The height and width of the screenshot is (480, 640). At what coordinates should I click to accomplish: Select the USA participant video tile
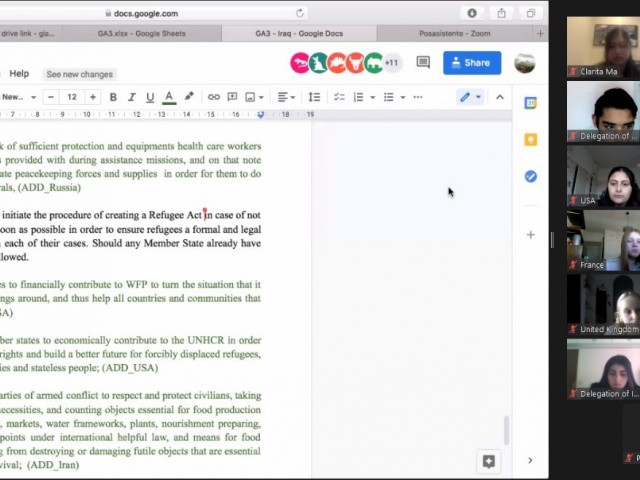point(603,176)
